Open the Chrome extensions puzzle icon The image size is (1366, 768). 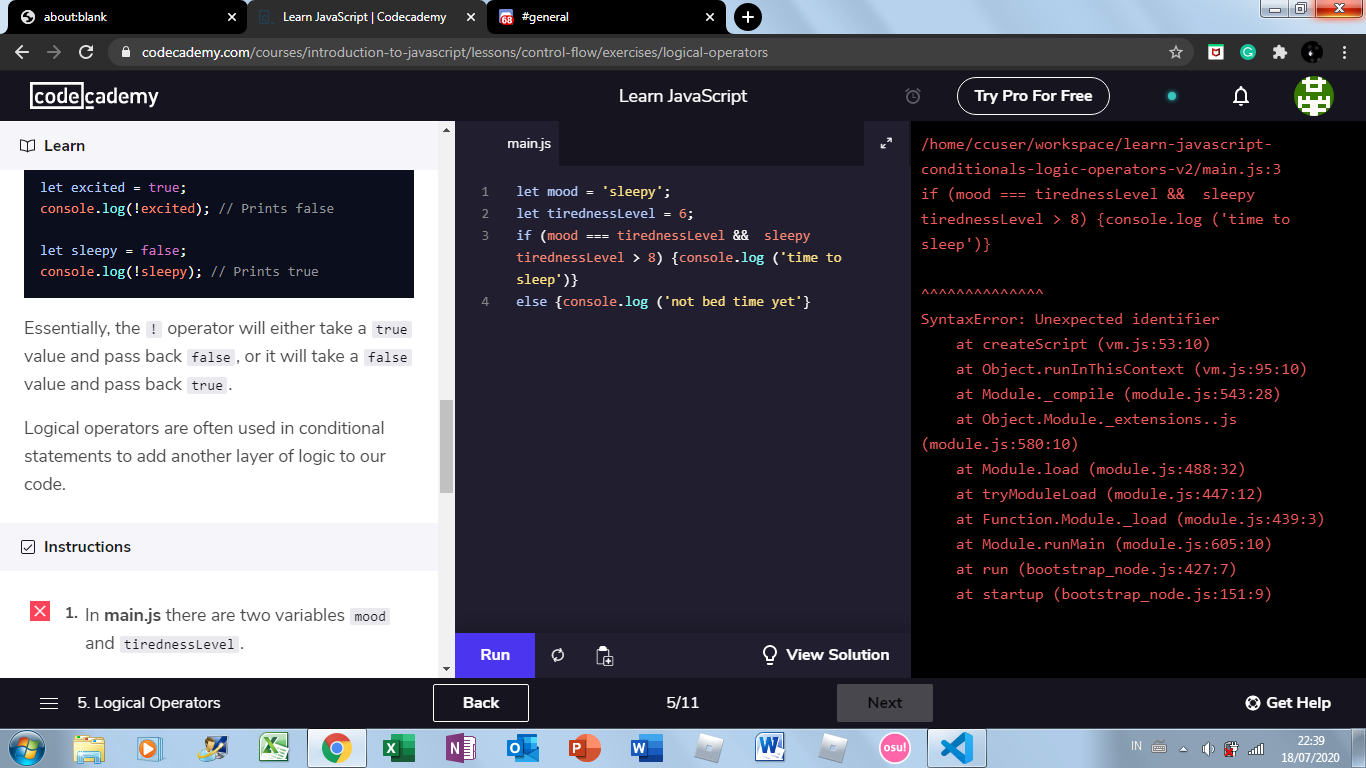tap(1279, 52)
